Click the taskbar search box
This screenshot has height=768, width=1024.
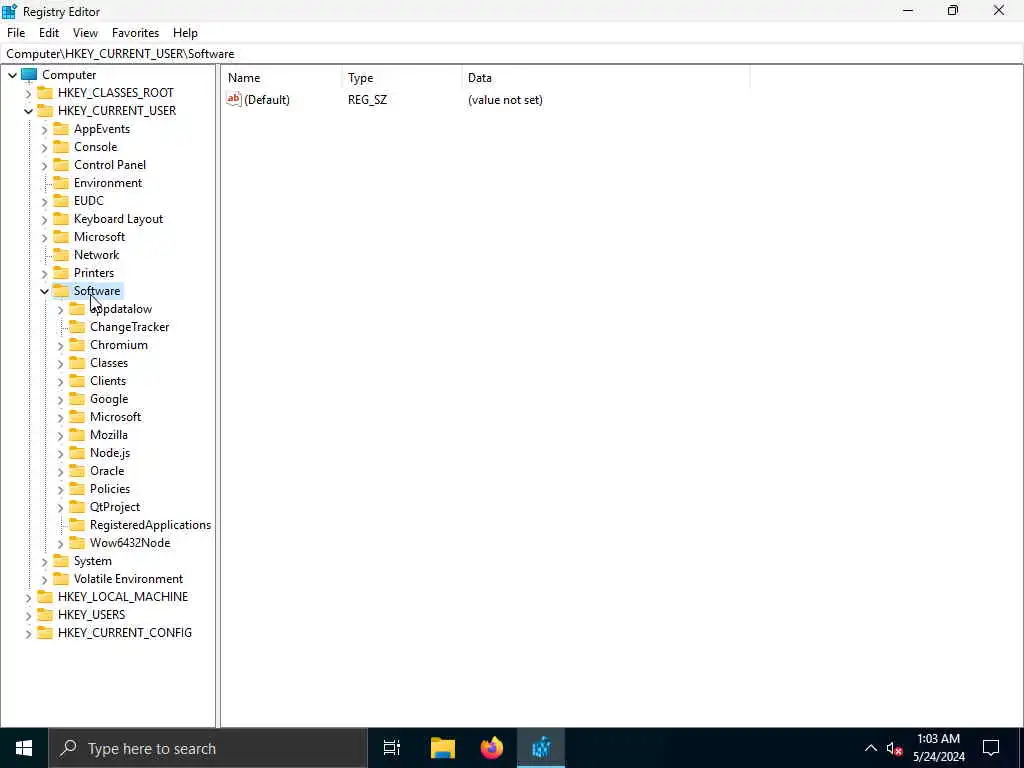tap(208, 748)
